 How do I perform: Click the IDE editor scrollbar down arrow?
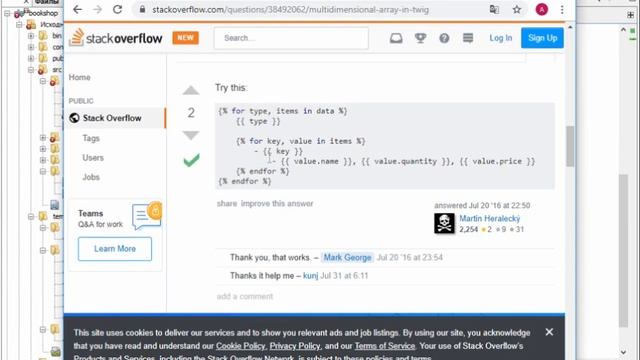[623, 352]
